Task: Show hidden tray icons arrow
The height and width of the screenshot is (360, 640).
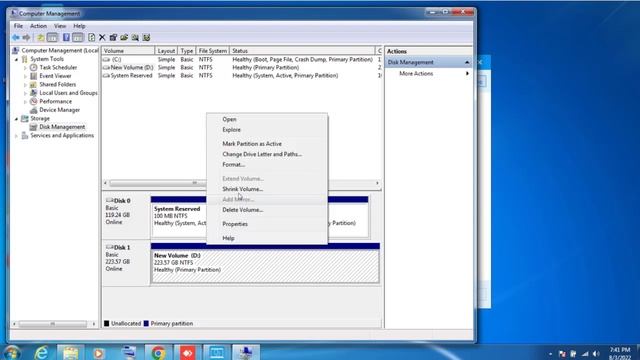Action: click(x=550, y=354)
